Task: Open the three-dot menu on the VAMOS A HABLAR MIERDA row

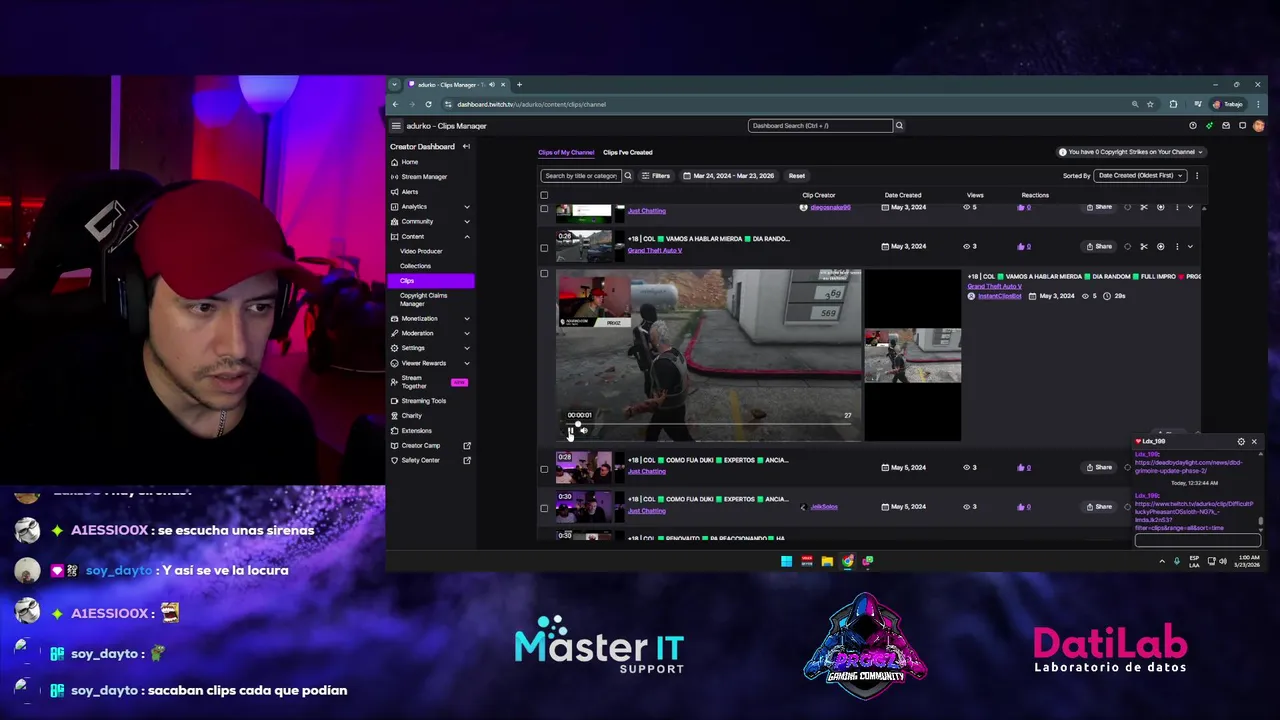Action: coord(1177,247)
